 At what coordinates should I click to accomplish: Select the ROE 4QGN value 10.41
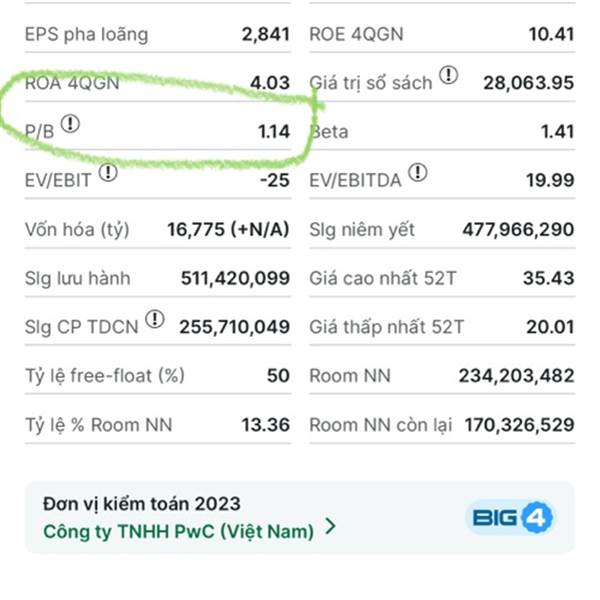coord(552,34)
